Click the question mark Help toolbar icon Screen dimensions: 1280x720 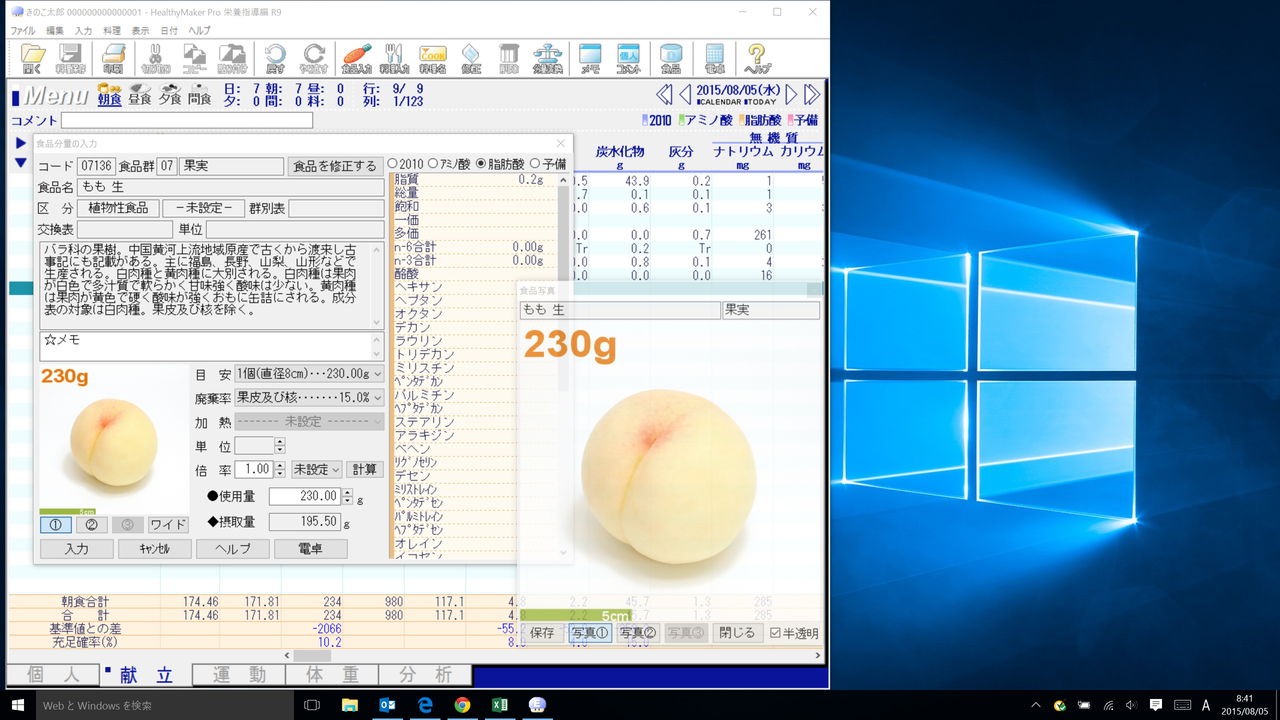coord(757,59)
